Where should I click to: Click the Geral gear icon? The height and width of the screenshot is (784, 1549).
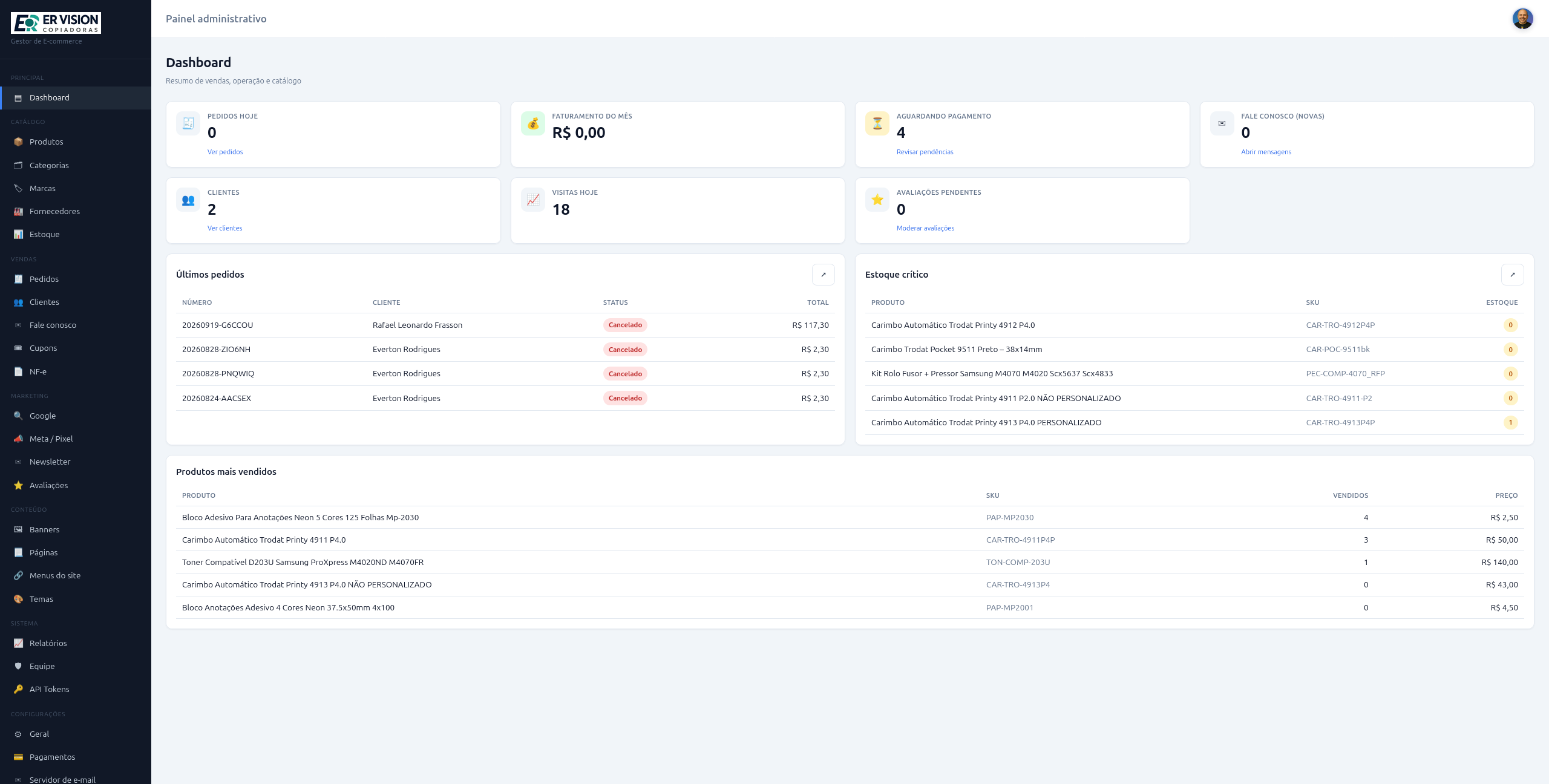click(18, 734)
